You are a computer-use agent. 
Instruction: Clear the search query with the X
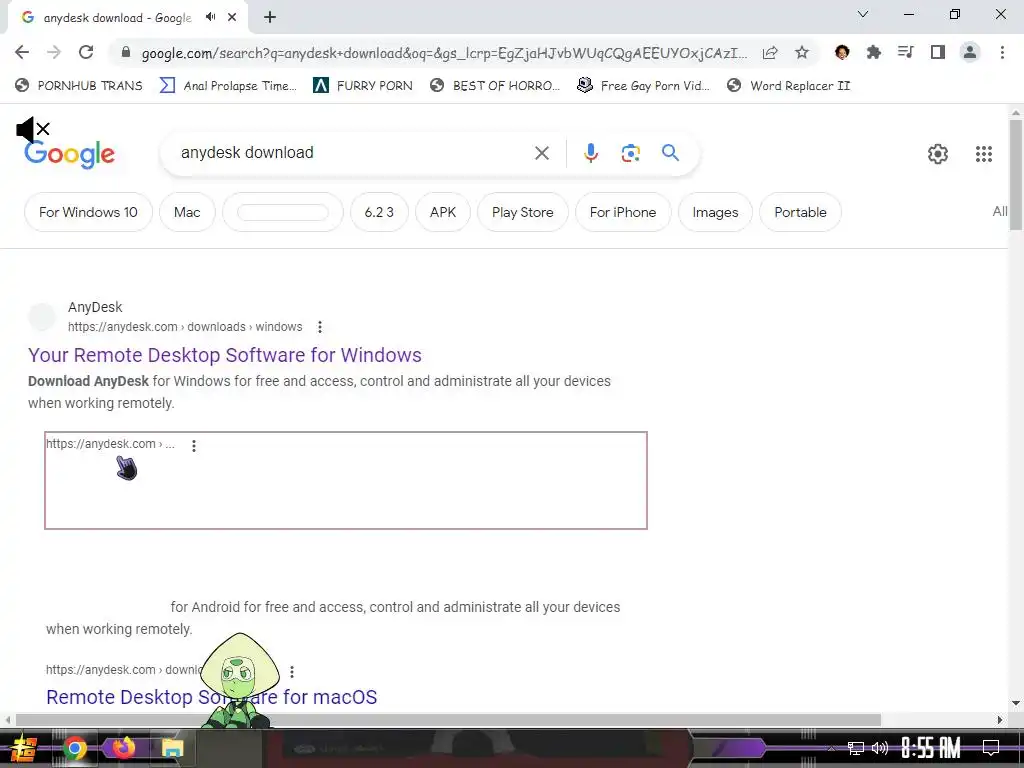(x=542, y=153)
